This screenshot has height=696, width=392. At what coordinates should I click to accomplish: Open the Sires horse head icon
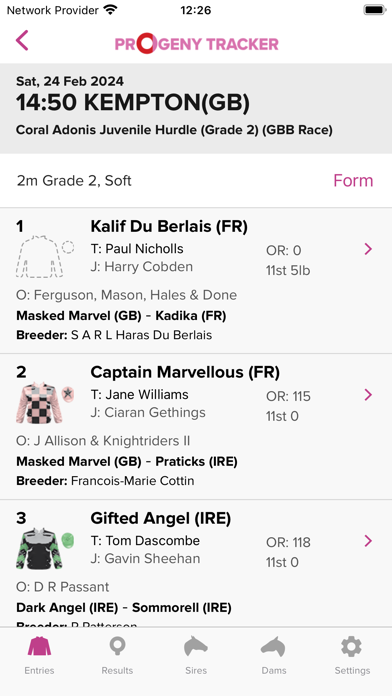[x=196, y=646]
